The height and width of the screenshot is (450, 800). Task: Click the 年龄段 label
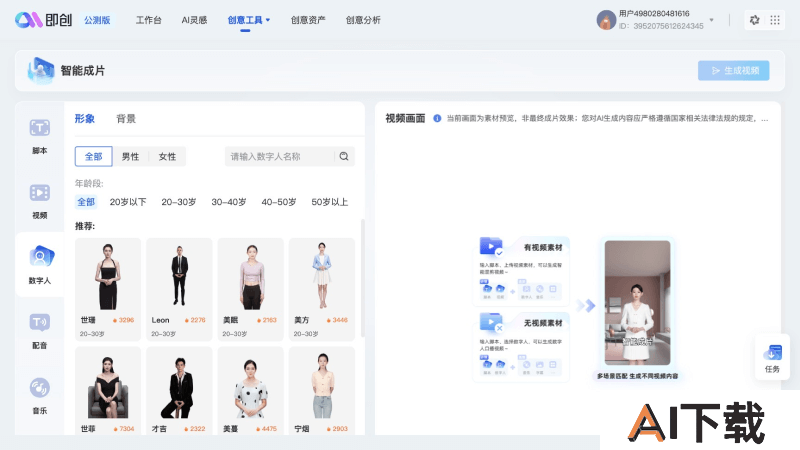(89, 183)
